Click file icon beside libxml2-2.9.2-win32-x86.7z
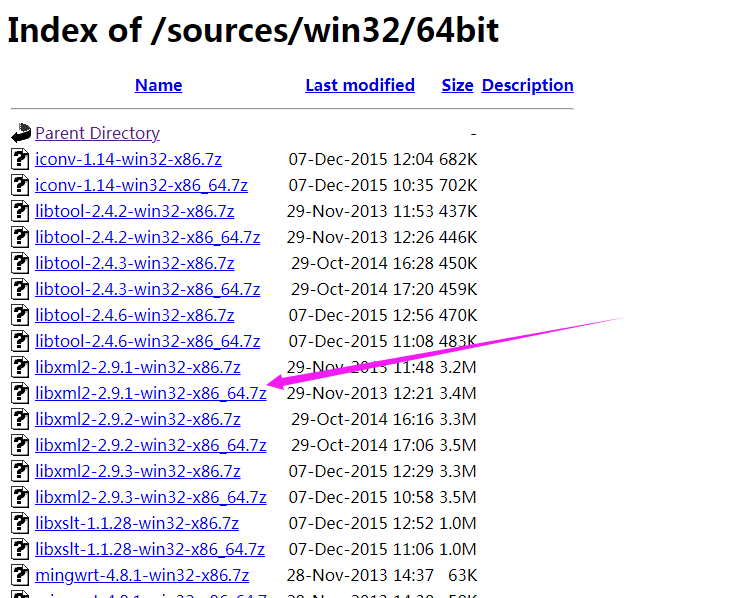Image resolution: width=731 pixels, height=598 pixels. (20, 419)
